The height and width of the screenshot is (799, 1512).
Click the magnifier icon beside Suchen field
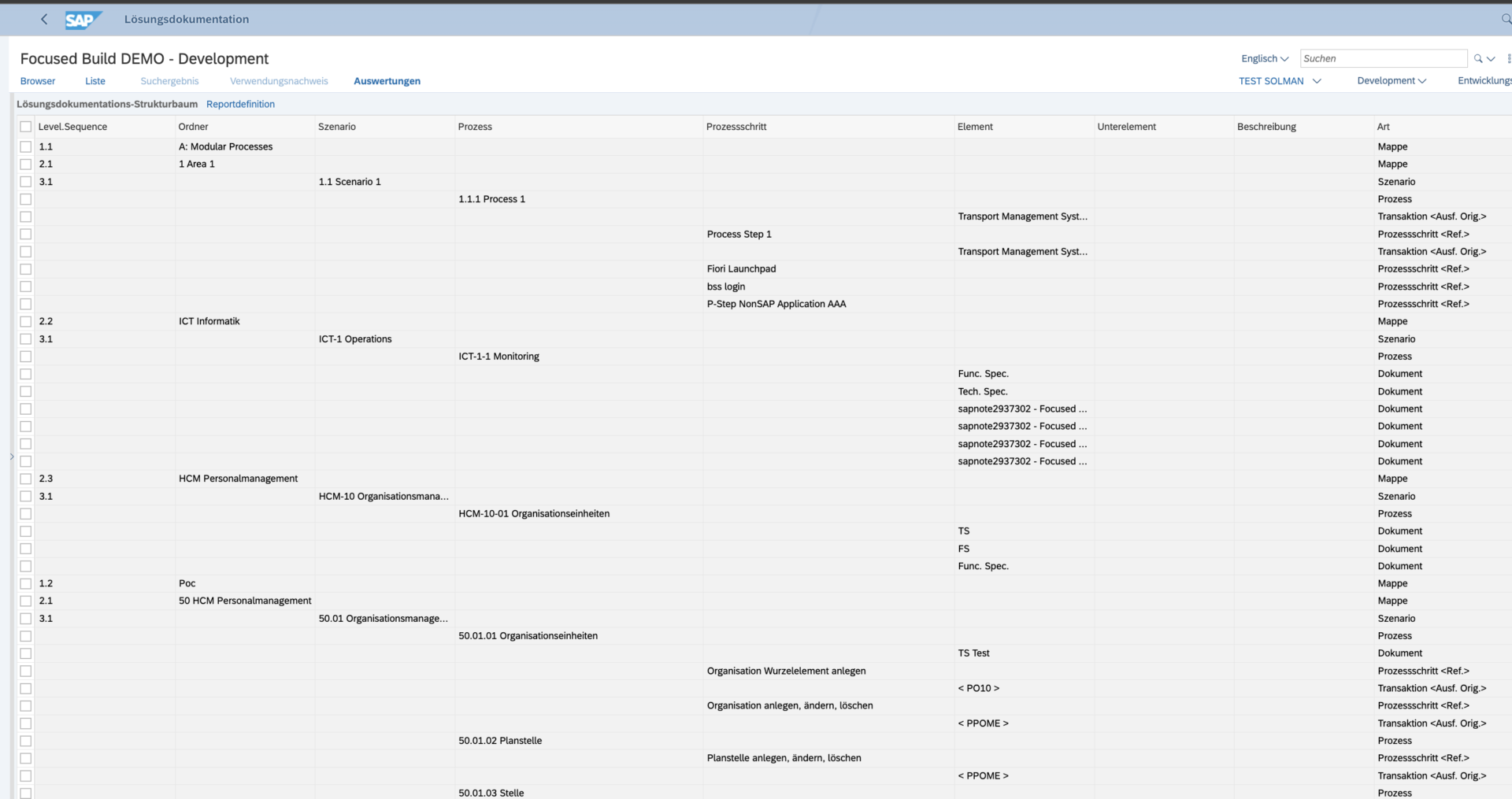1478,59
